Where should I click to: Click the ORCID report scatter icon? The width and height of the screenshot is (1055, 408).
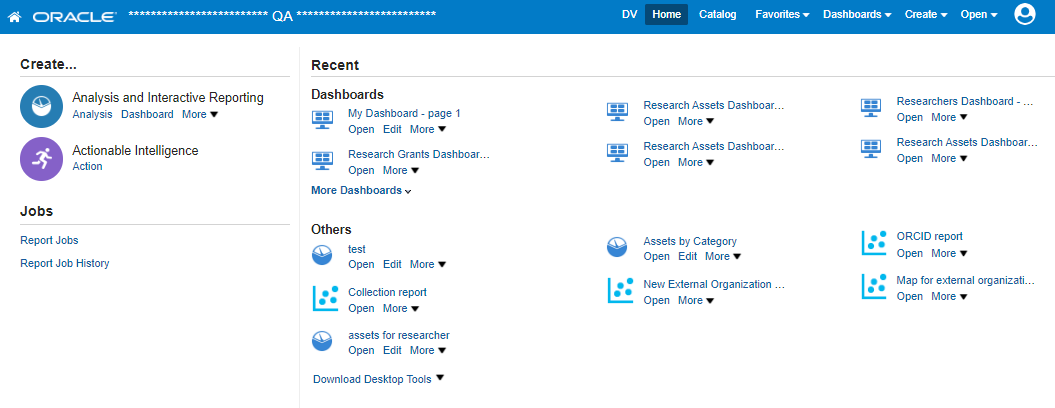pyautogui.click(x=875, y=243)
